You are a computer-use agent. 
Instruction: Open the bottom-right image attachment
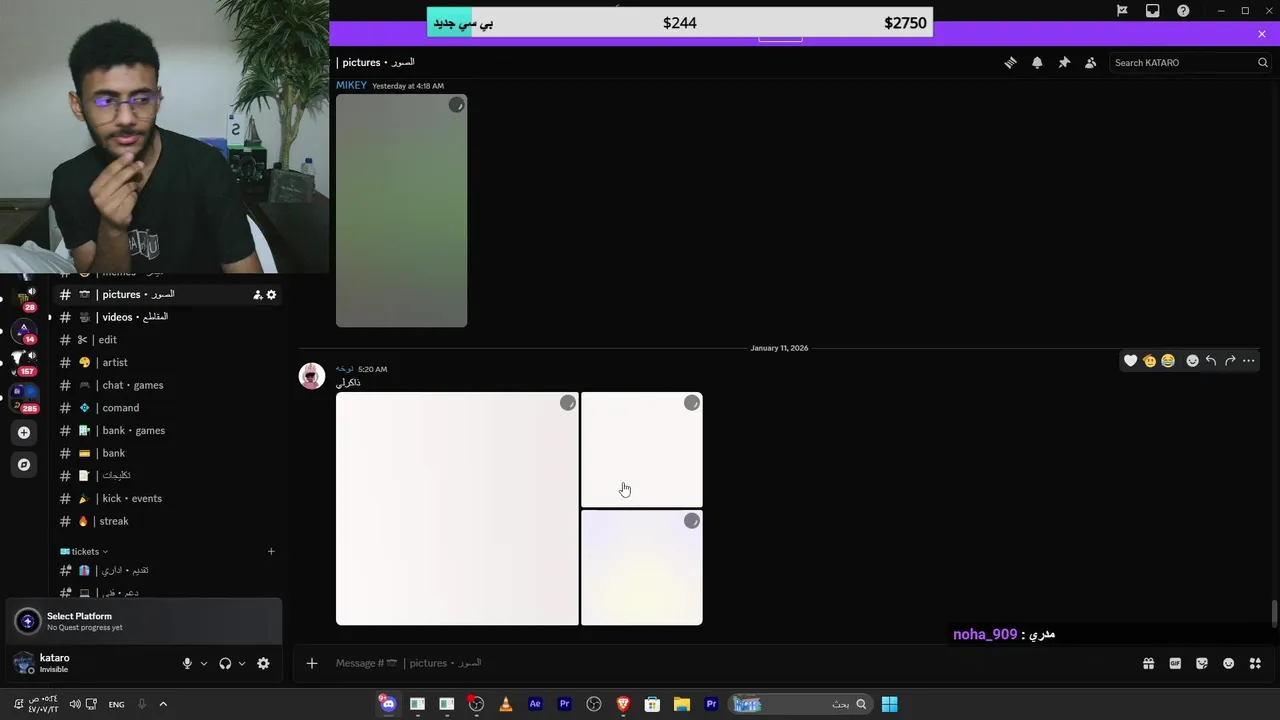tap(642, 568)
